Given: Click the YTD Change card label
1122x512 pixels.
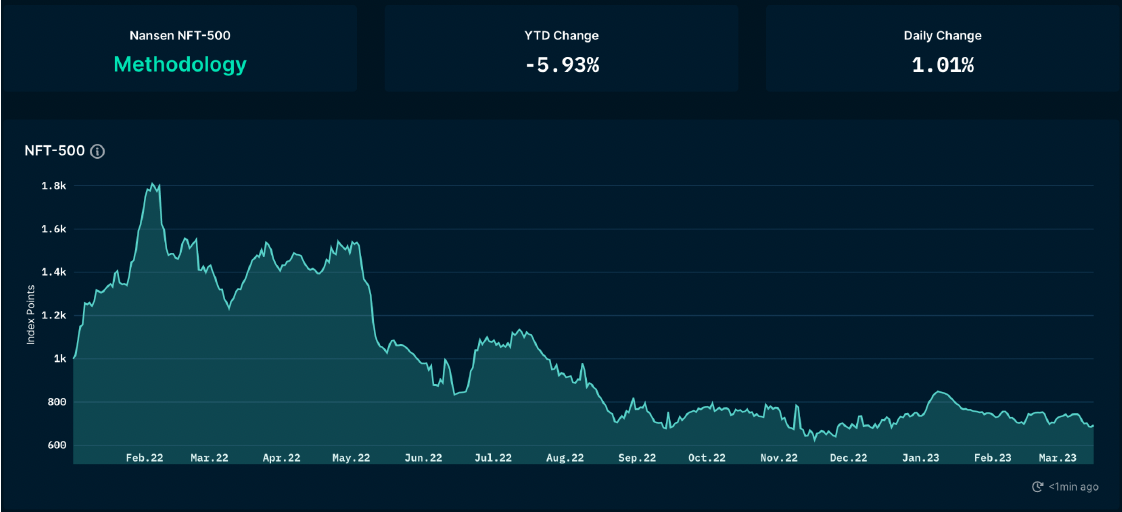Looking at the screenshot, I should coord(561,35).
